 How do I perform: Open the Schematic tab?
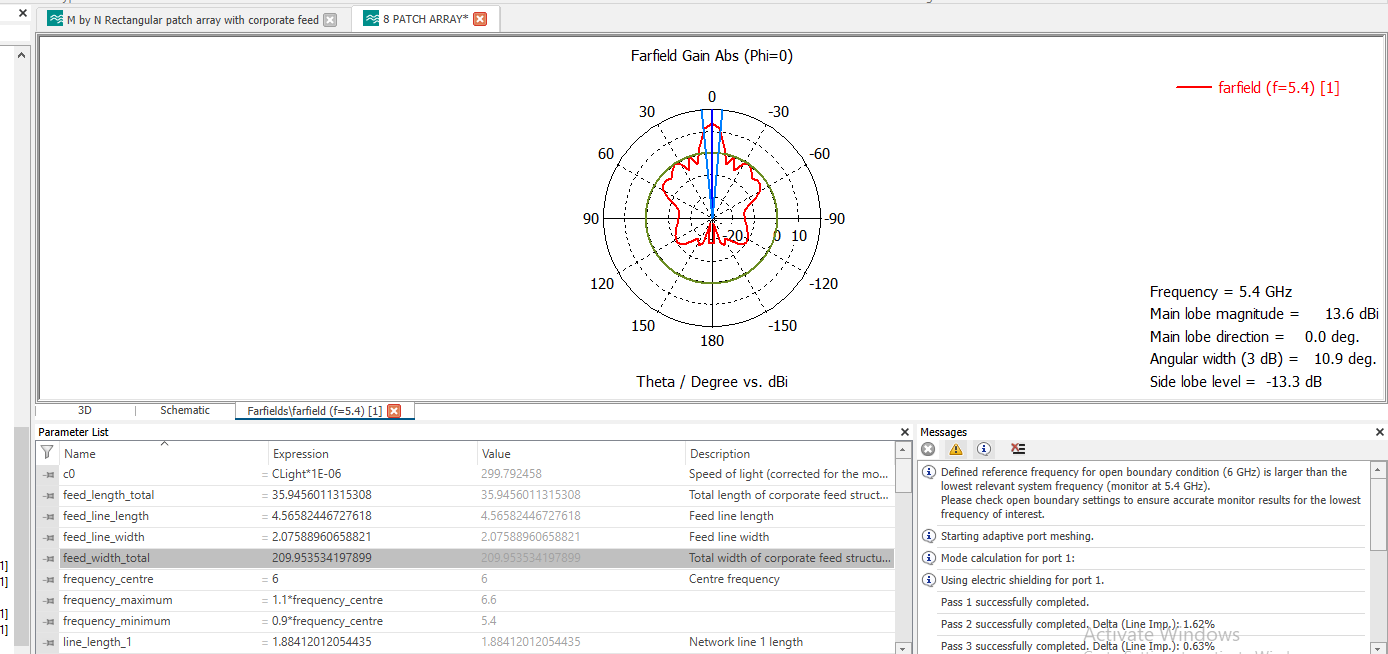pyautogui.click(x=185, y=410)
